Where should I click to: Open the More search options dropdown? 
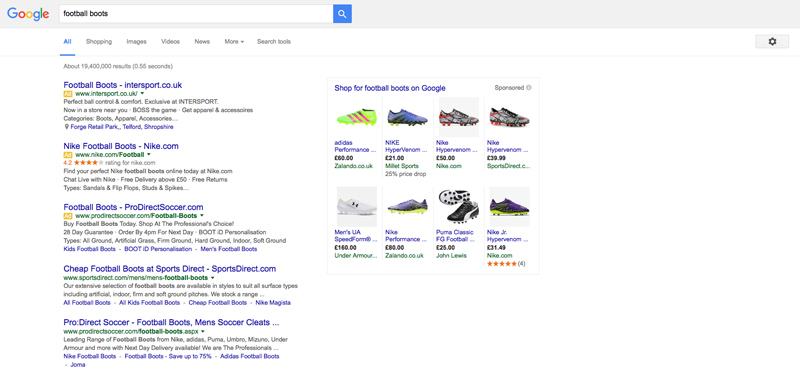click(234, 42)
